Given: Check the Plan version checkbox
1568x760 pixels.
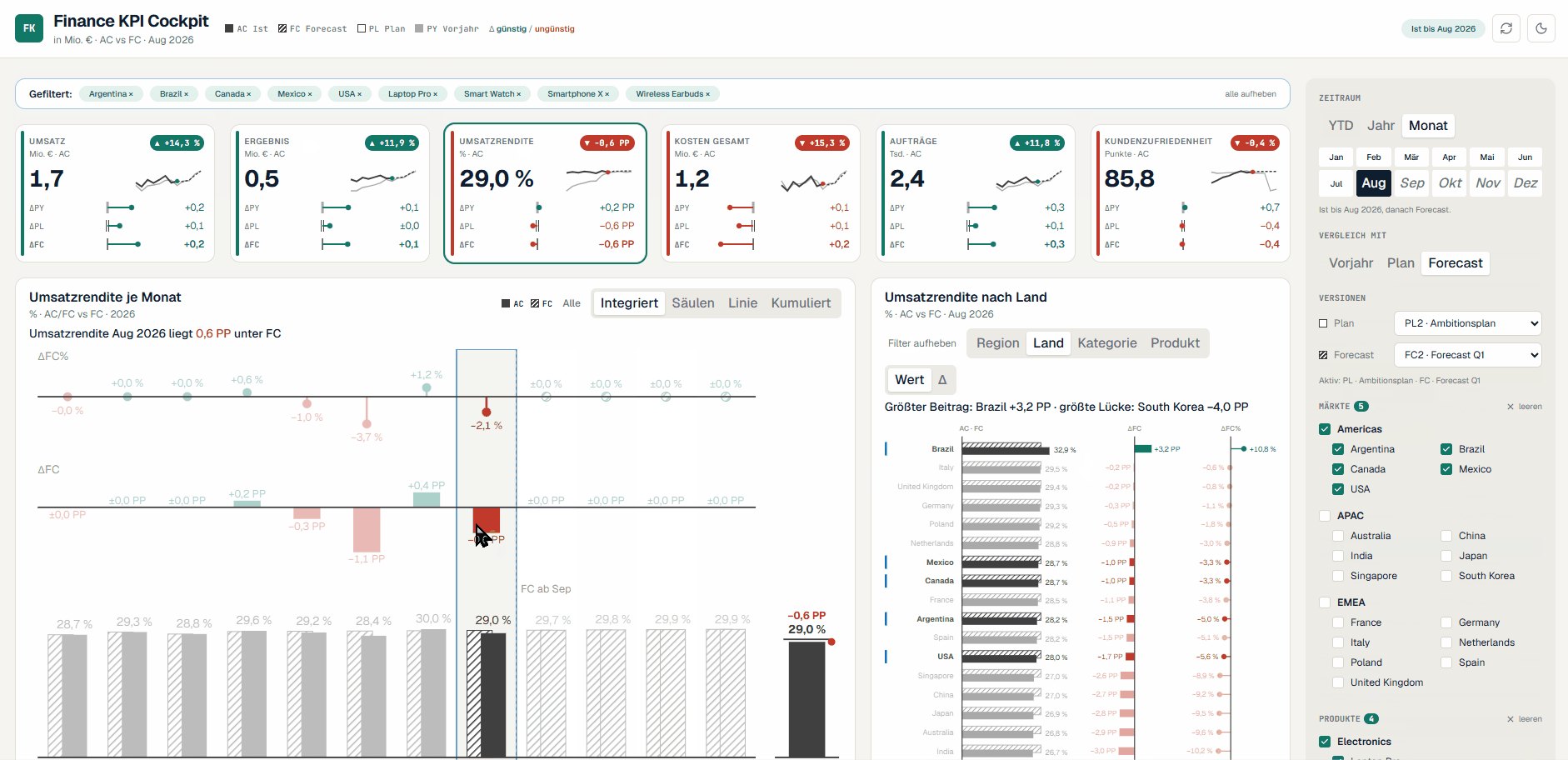Looking at the screenshot, I should [x=1323, y=323].
